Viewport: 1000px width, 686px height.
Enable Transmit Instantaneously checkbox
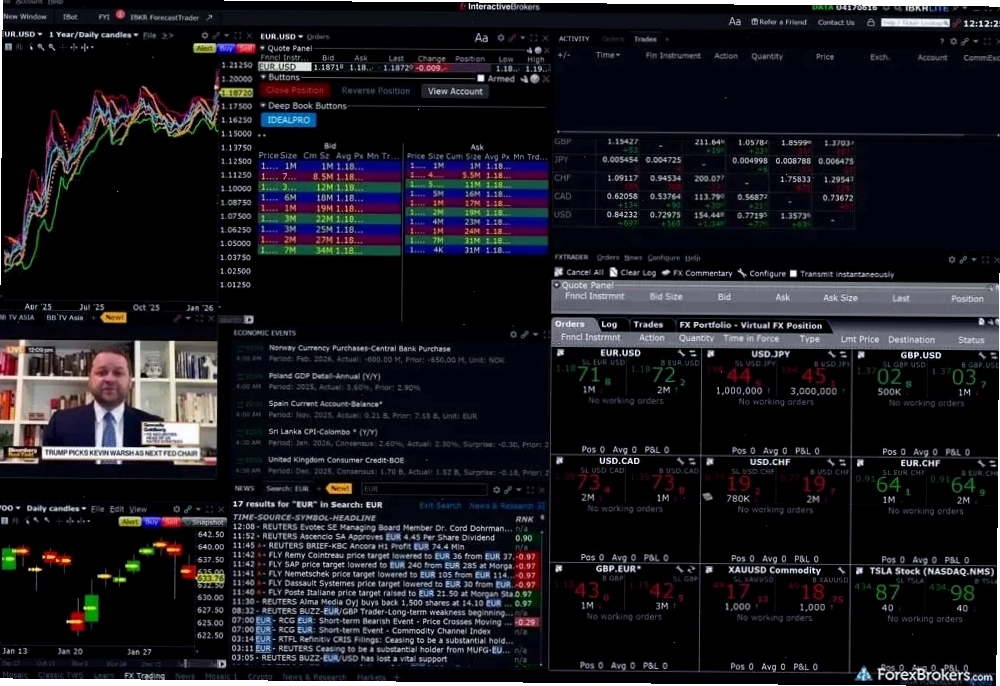[793, 274]
